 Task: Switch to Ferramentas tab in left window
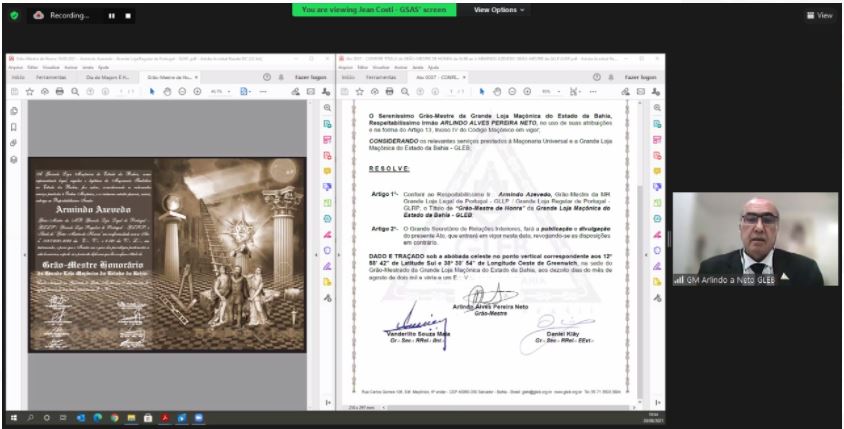[50, 76]
